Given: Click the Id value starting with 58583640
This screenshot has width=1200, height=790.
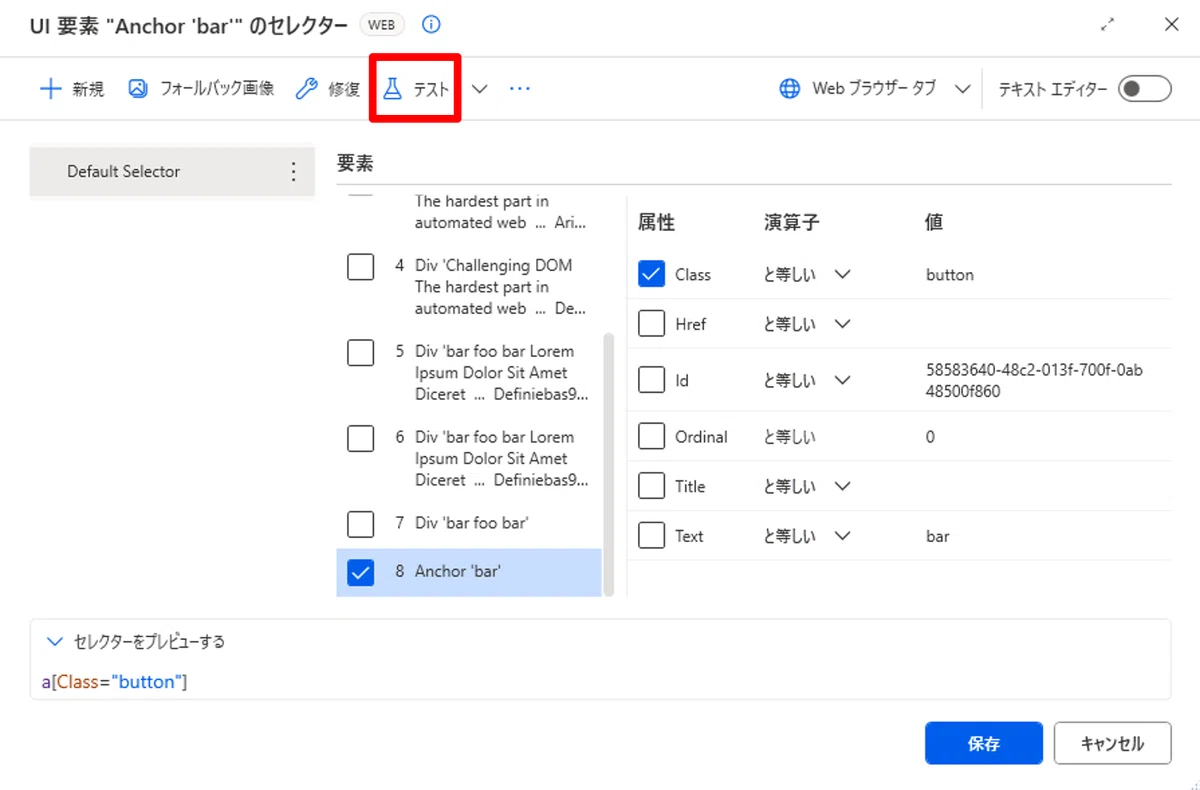Looking at the screenshot, I should 1035,380.
